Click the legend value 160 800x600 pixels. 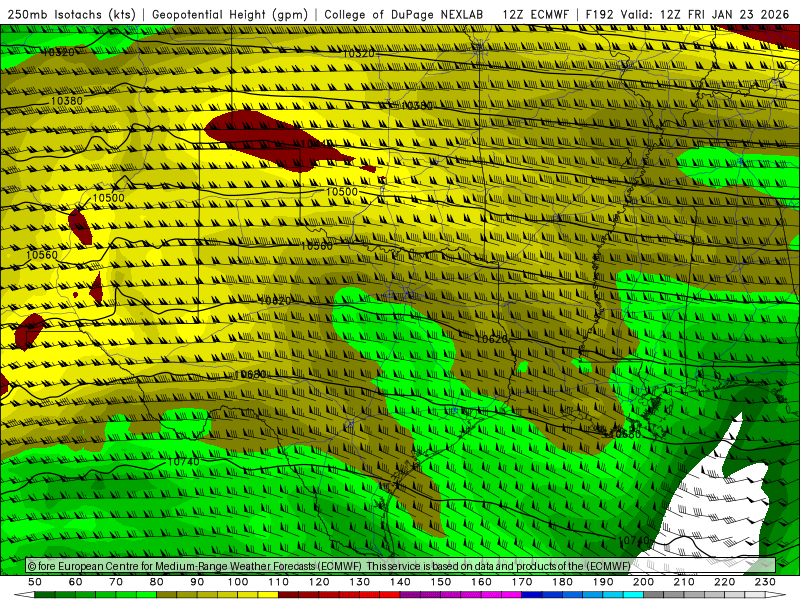(481, 582)
